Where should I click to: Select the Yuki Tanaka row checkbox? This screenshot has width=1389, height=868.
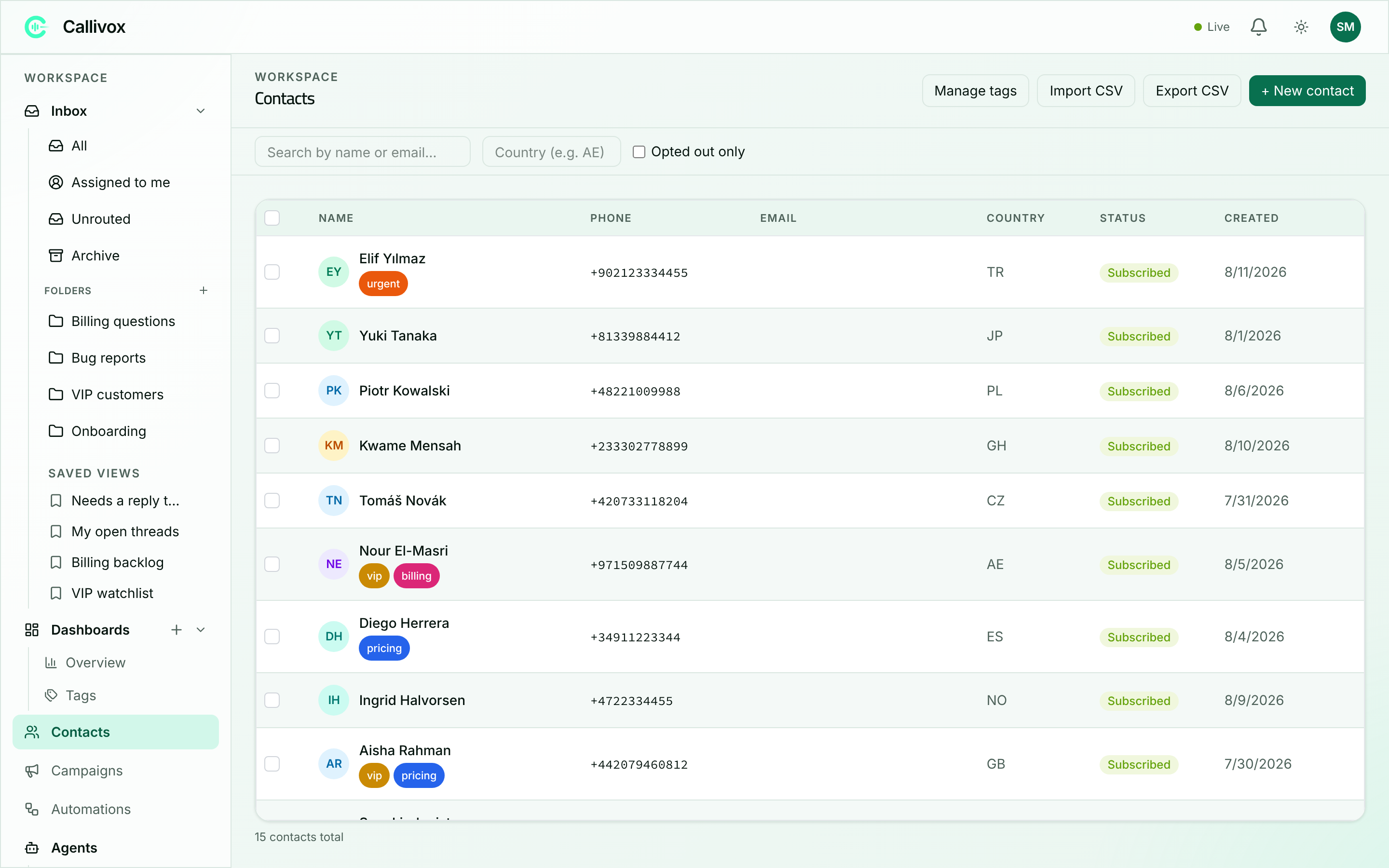[x=272, y=335]
